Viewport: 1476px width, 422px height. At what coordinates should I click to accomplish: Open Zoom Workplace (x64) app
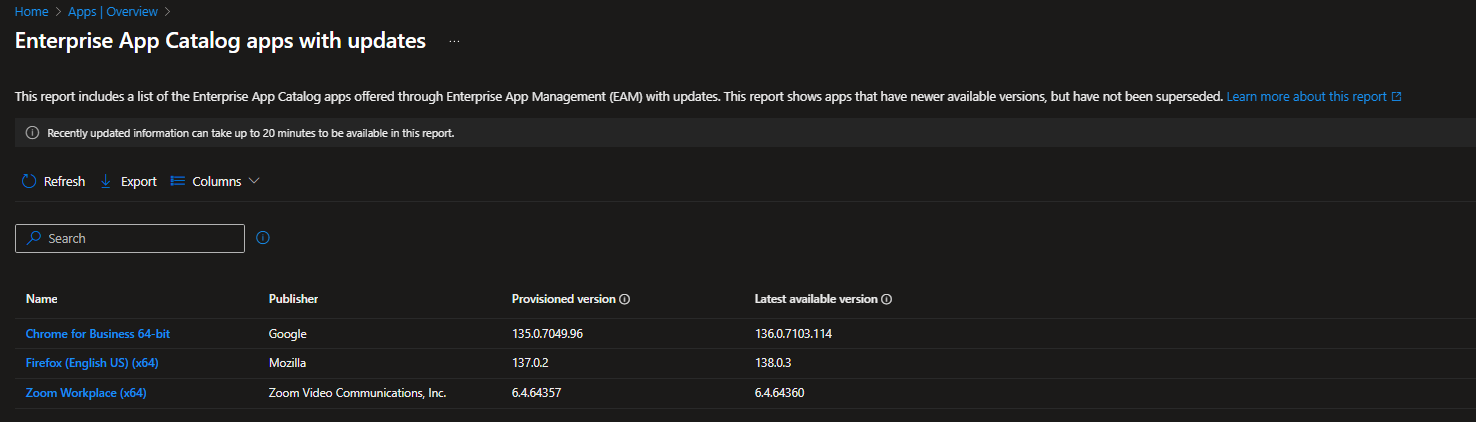86,393
